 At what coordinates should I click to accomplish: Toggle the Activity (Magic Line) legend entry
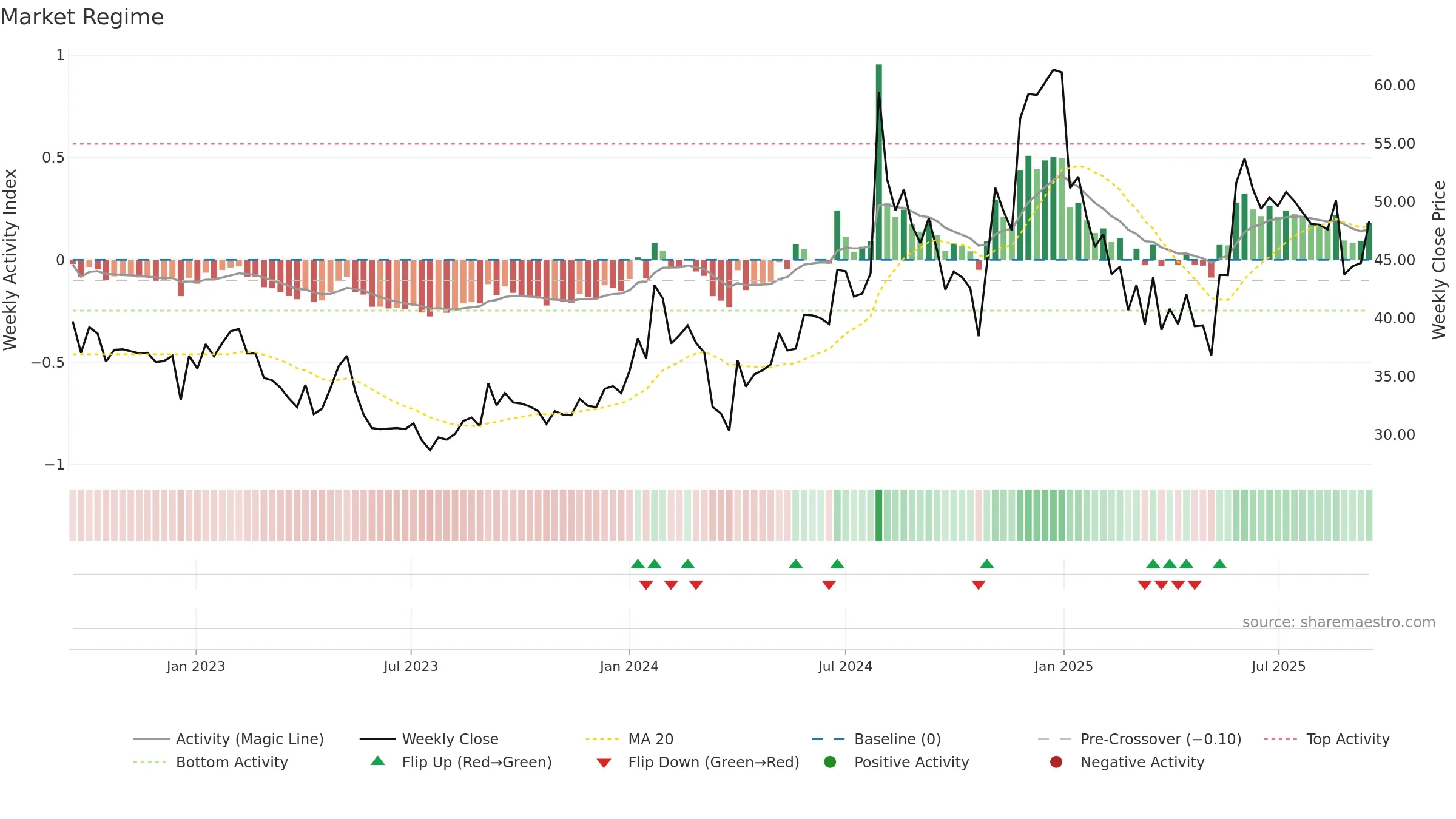tap(229, 739)
